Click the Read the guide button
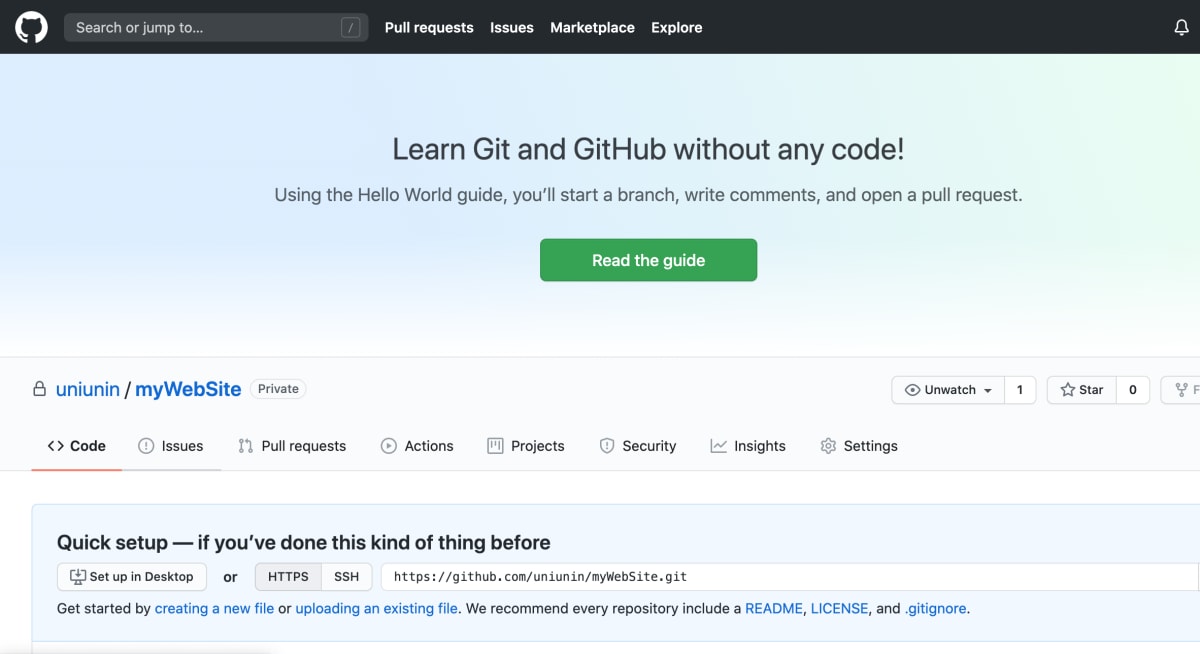 pyautogui.click(x=648, y=260)
